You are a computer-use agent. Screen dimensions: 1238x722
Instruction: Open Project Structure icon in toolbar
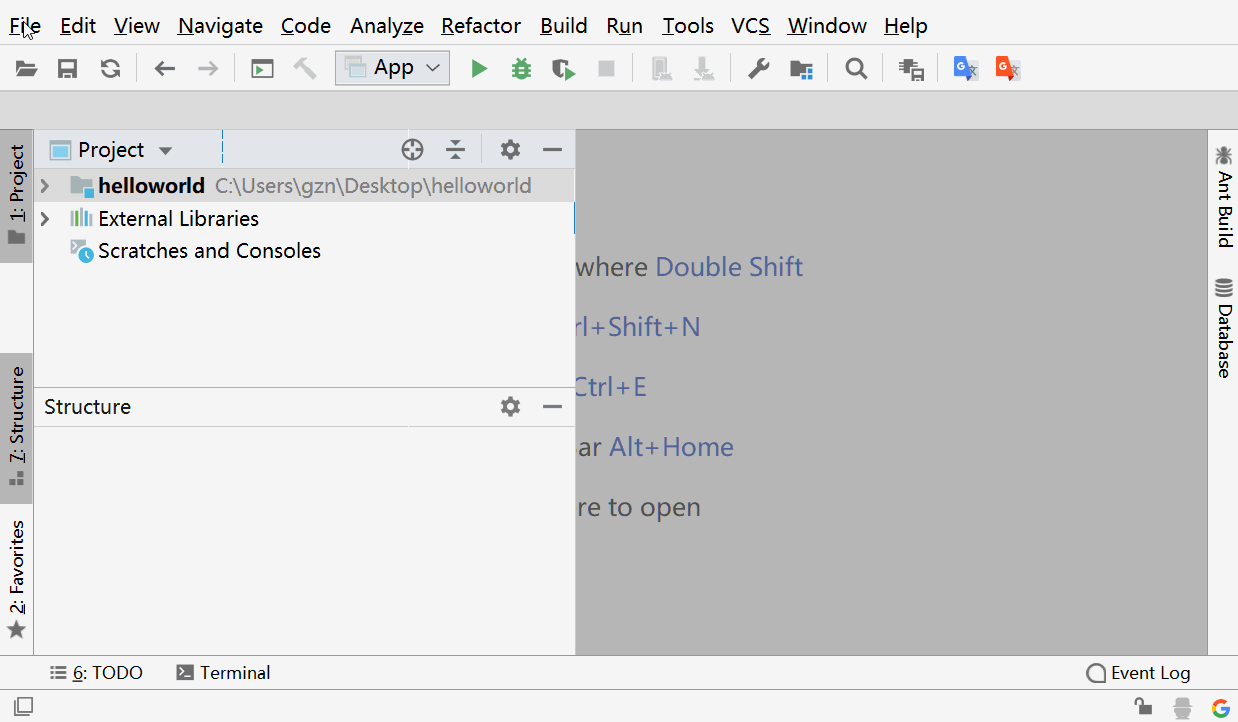pos(801,69)
